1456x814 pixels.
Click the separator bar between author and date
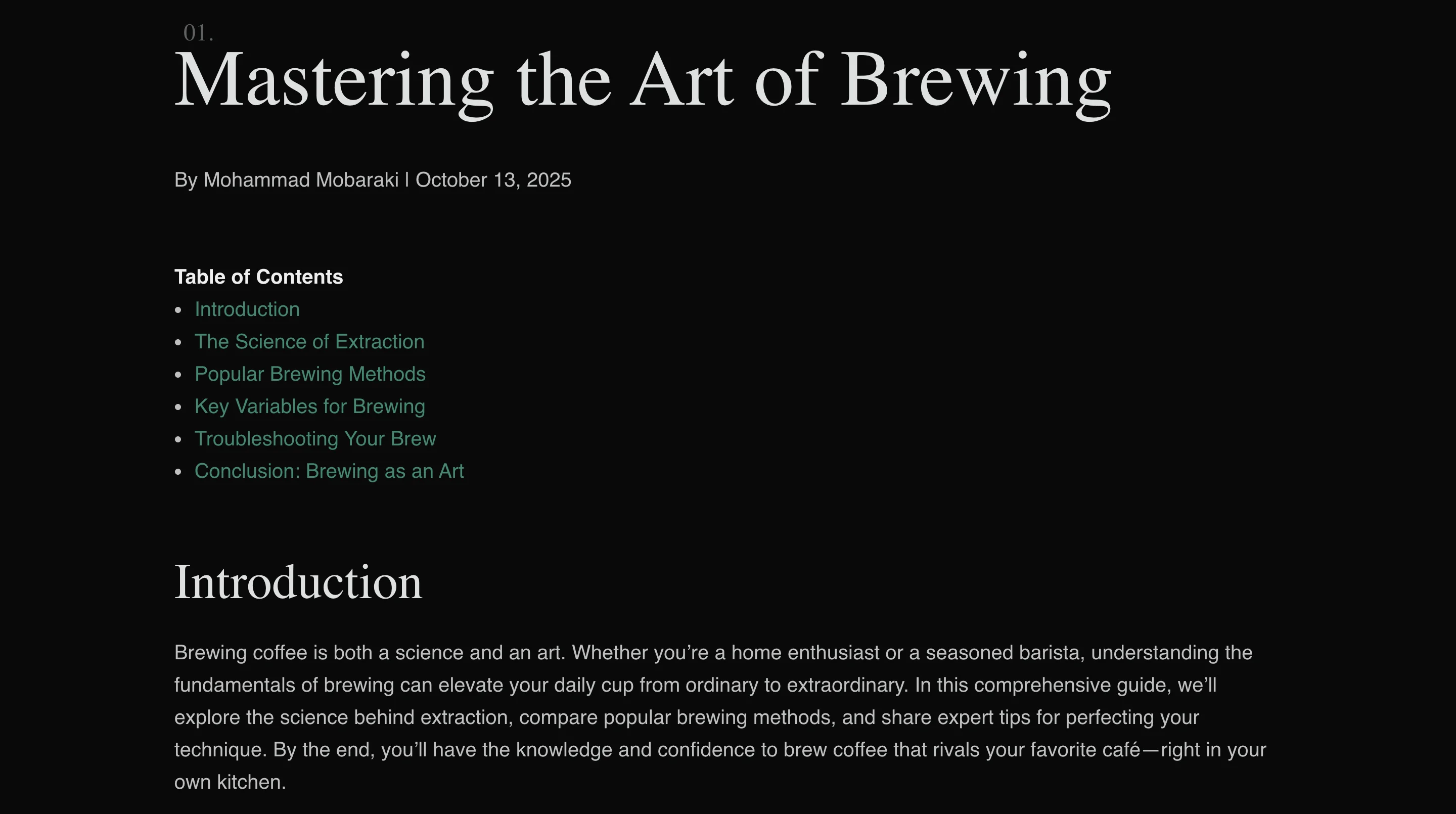(x=407, y=180)
